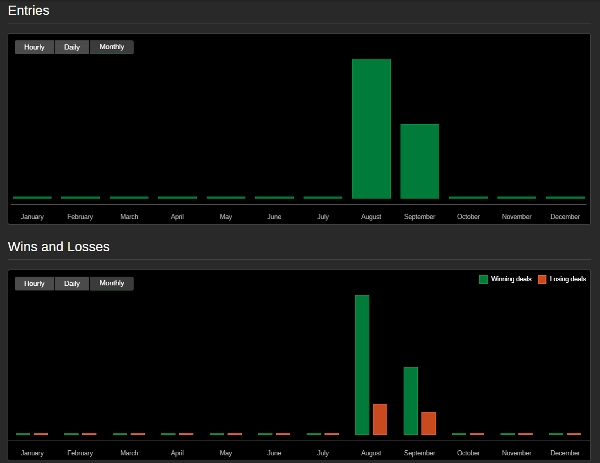Image resolution: width=600 pixels, height=463 pixels.
Task: Switch Wins and Losses chart to Daily
Action: pyautogui.click(x=72, y=284)
